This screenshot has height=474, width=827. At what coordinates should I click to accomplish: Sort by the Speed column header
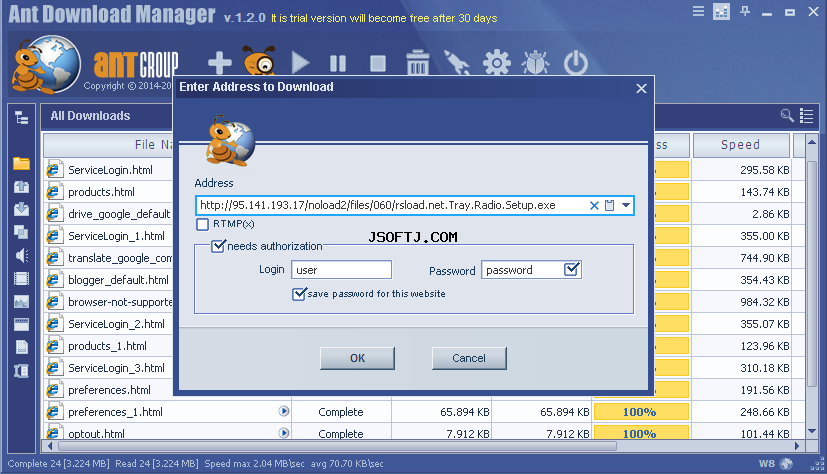[x=741, y=145]
